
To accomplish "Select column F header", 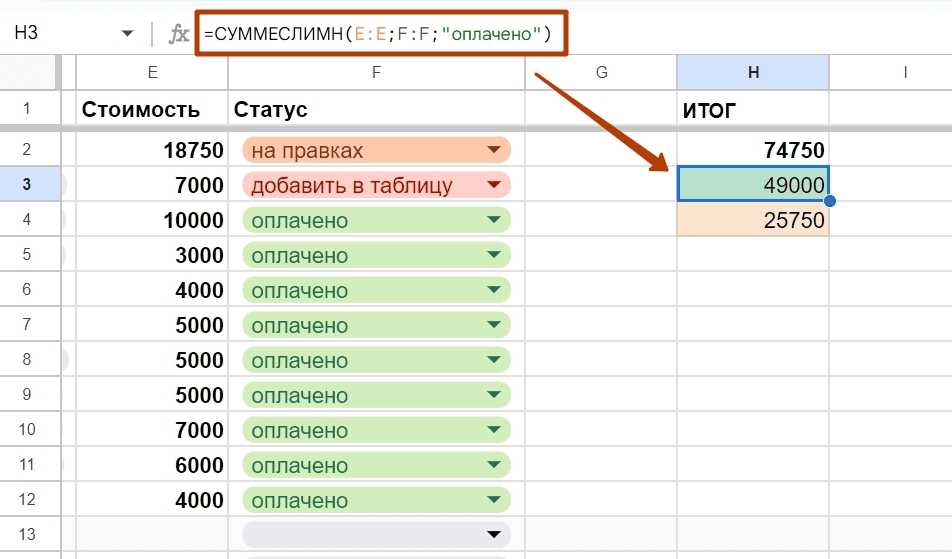I will [376, 72].
